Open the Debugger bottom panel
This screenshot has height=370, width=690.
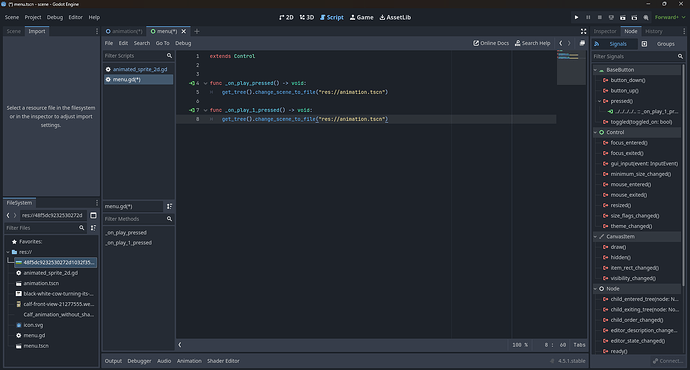(x=139, y=361)
